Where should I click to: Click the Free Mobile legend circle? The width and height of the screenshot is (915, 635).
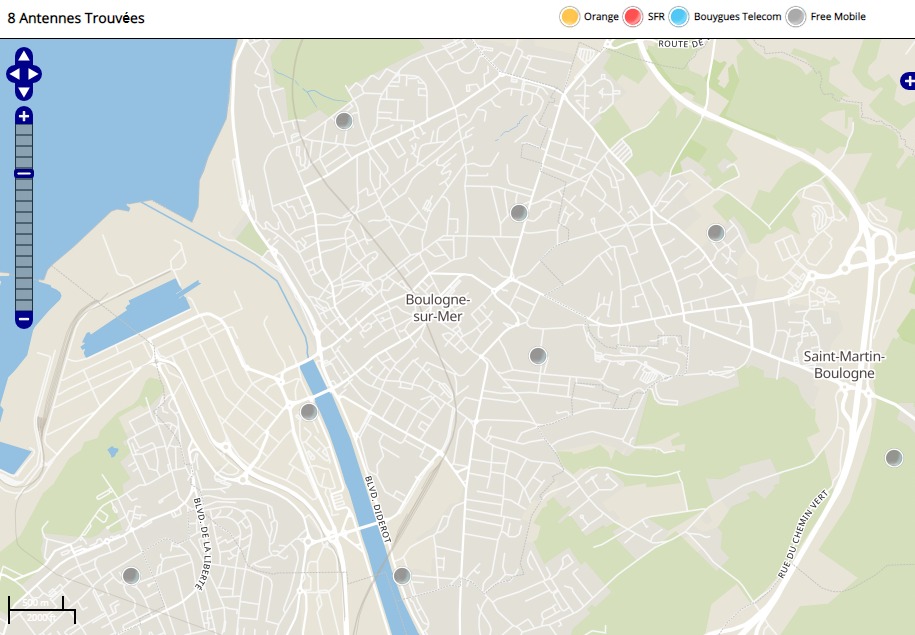796,17
